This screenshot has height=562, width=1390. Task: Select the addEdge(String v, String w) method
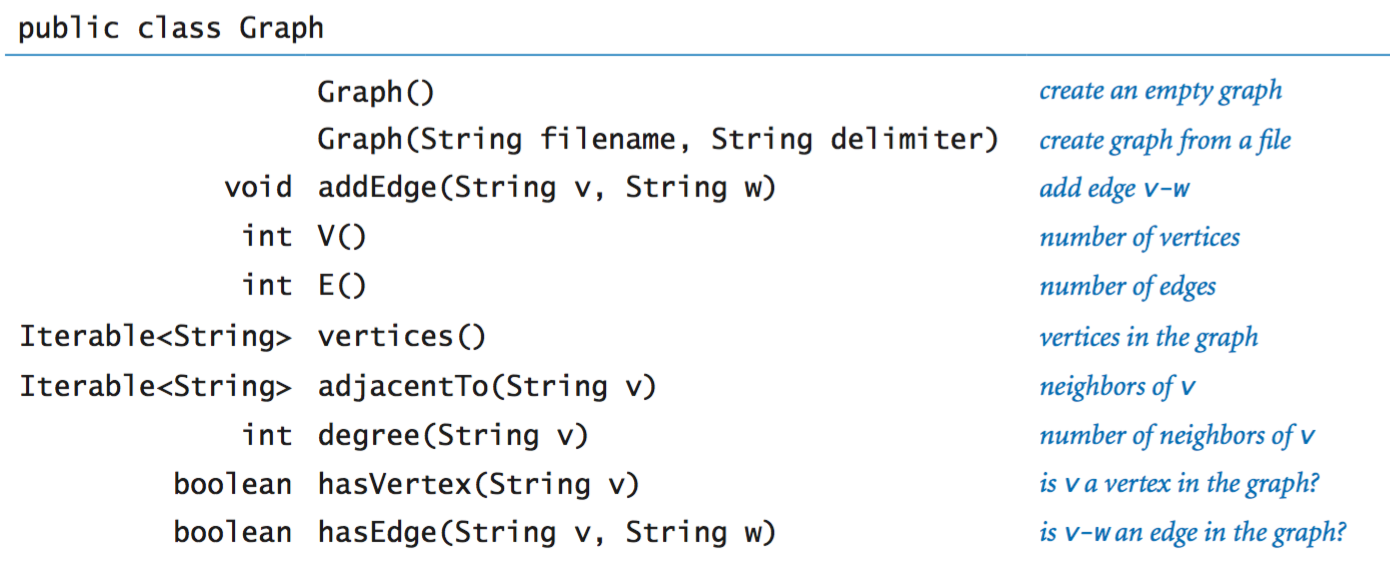coord(547,188)
